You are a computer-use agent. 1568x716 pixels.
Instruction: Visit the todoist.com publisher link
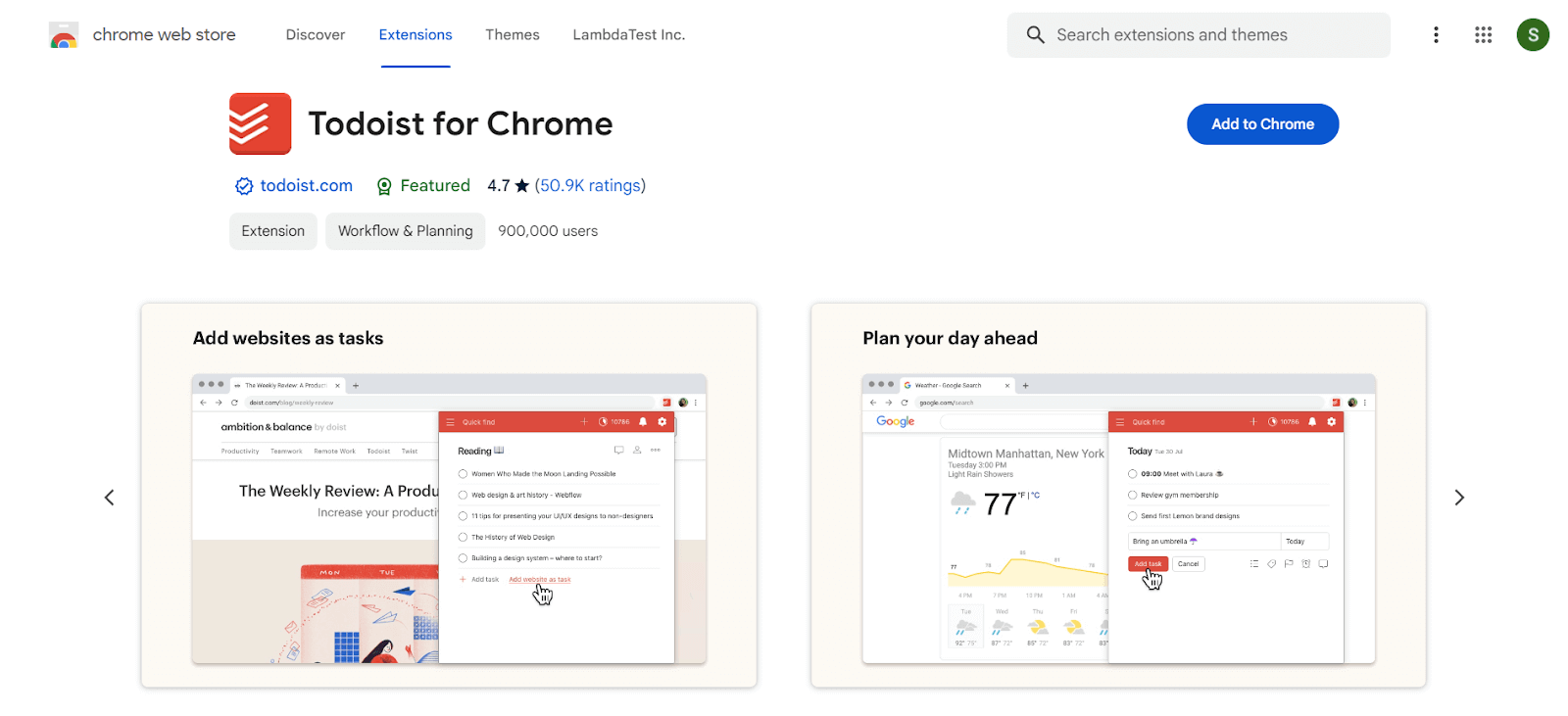coord(306,186)
